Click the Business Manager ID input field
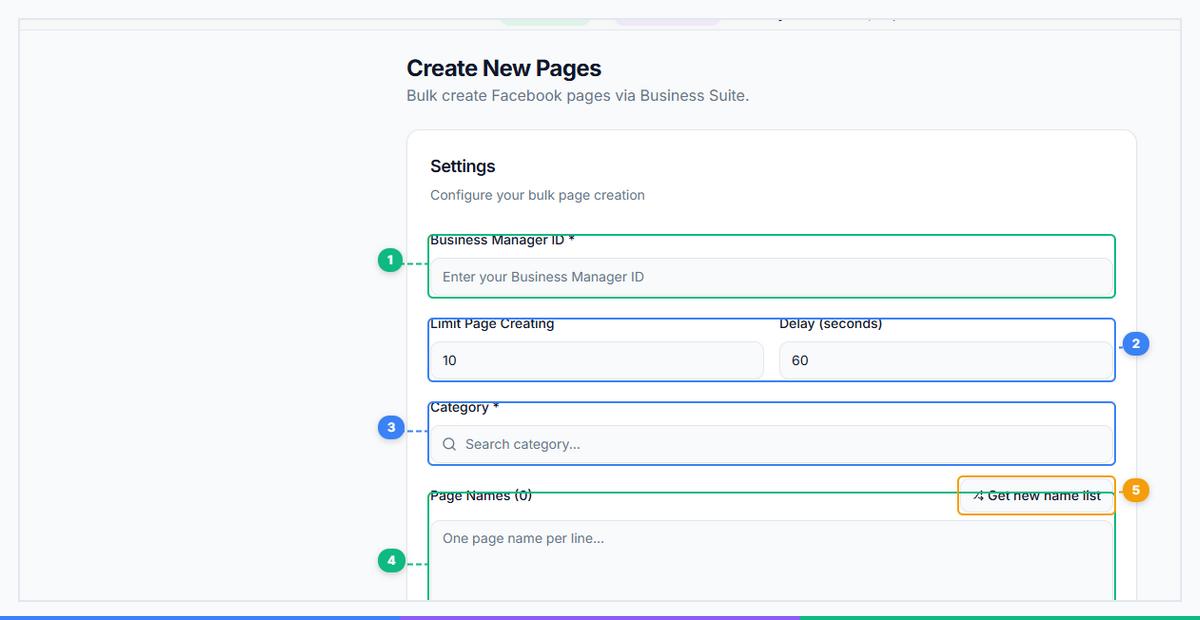 tap(771, 277)
